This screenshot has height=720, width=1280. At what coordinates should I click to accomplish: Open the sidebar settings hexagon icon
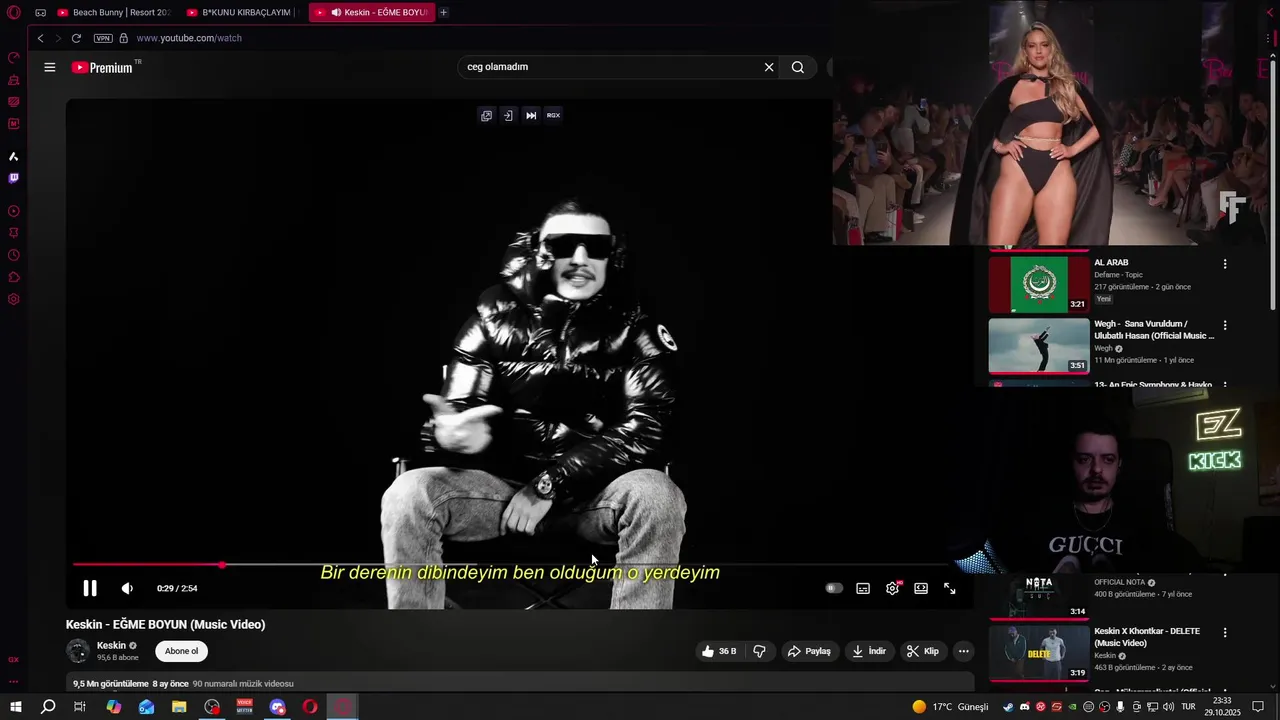pyautogui.click(x=14, y=299)
